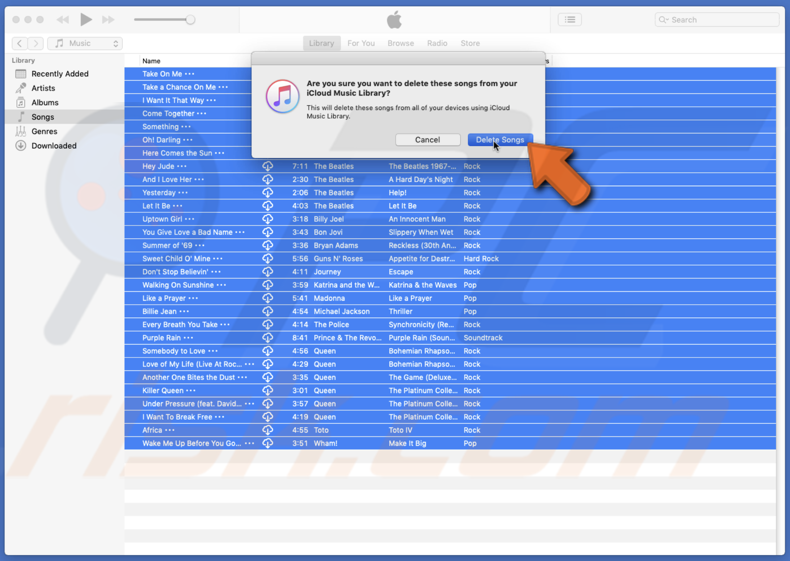Open the Radio tab
Screen dimensions: 790x561
pos(437,43)
